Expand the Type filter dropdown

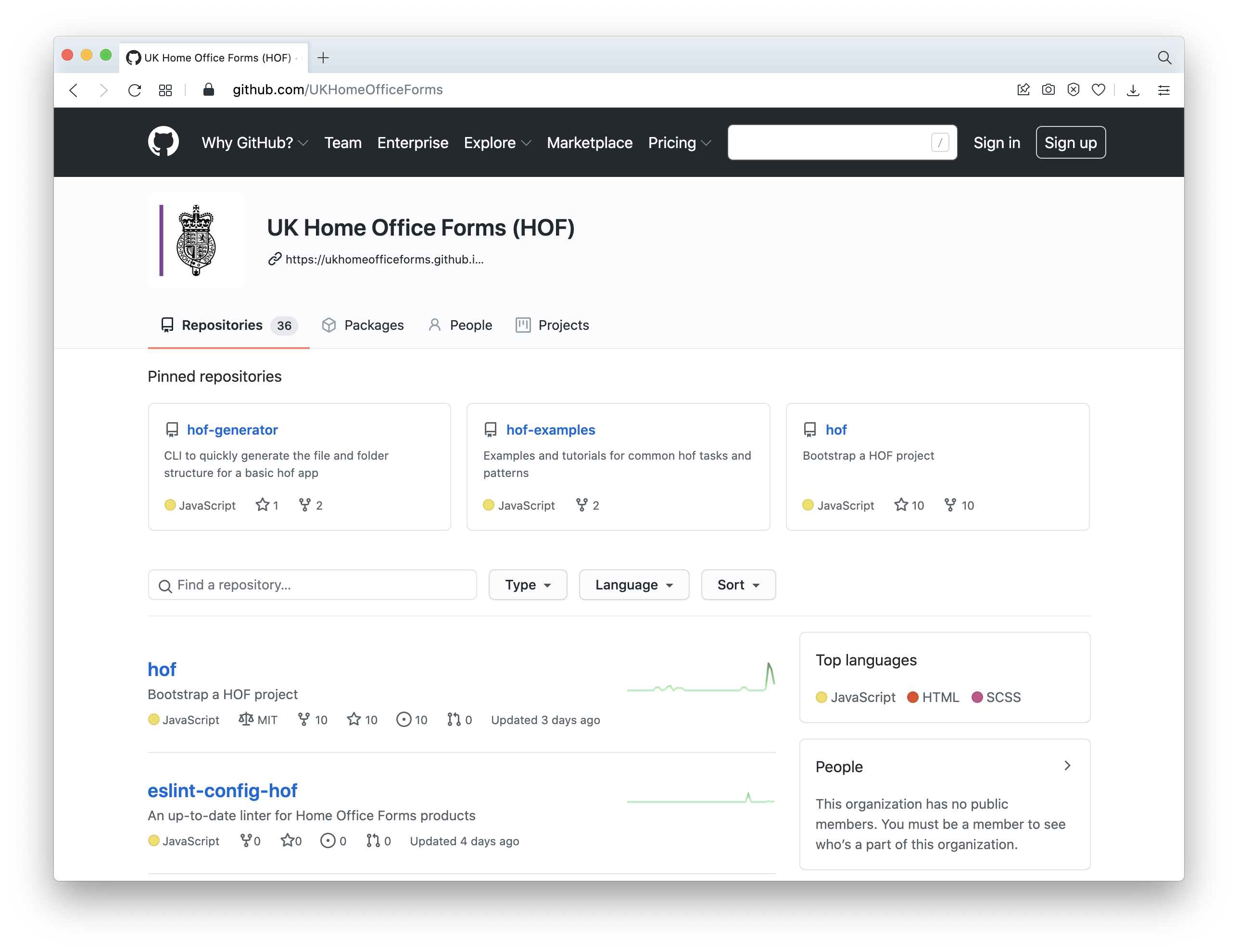coord(526,585)
